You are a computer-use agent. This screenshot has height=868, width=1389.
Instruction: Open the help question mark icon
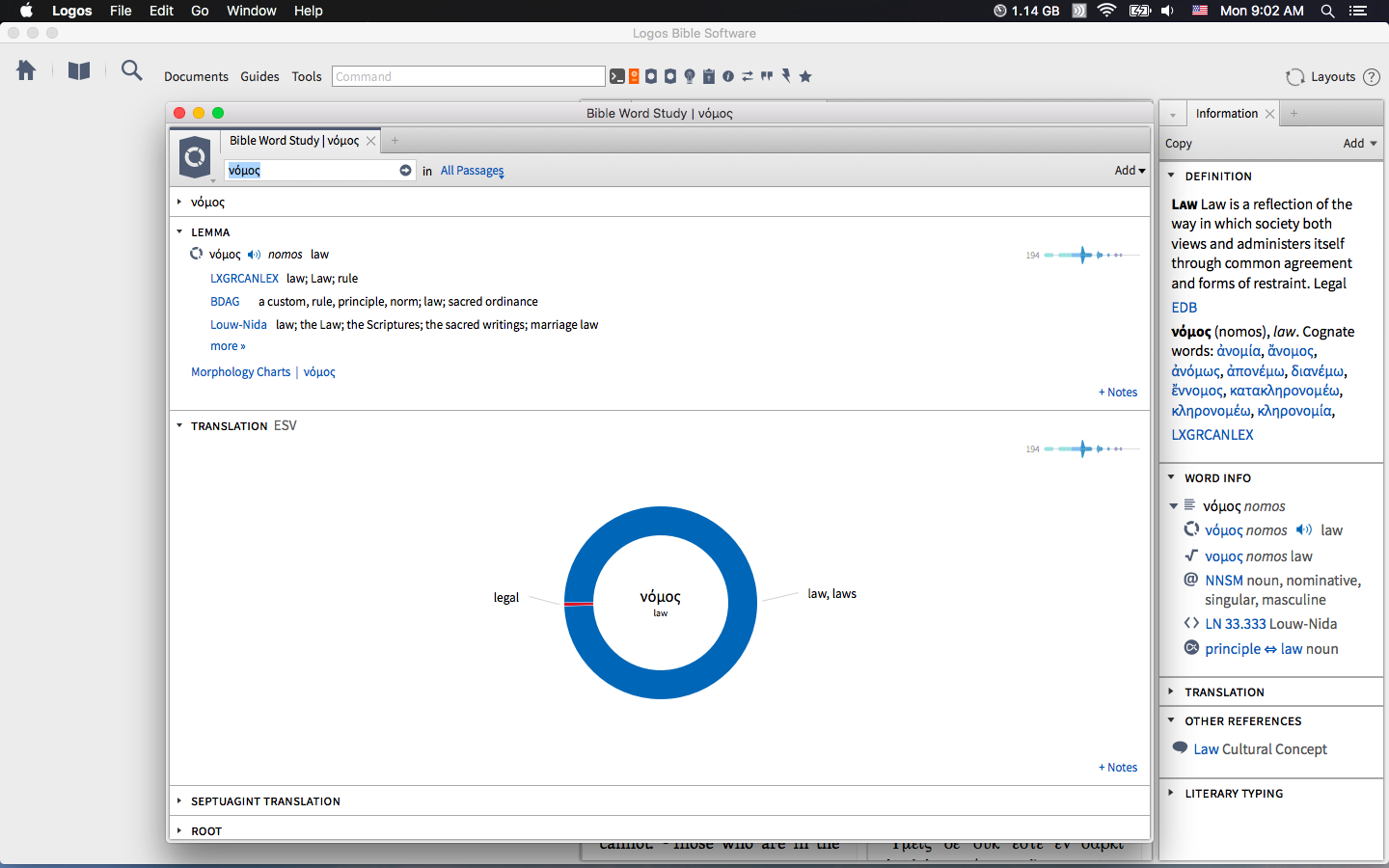[x=1371, y=77]
